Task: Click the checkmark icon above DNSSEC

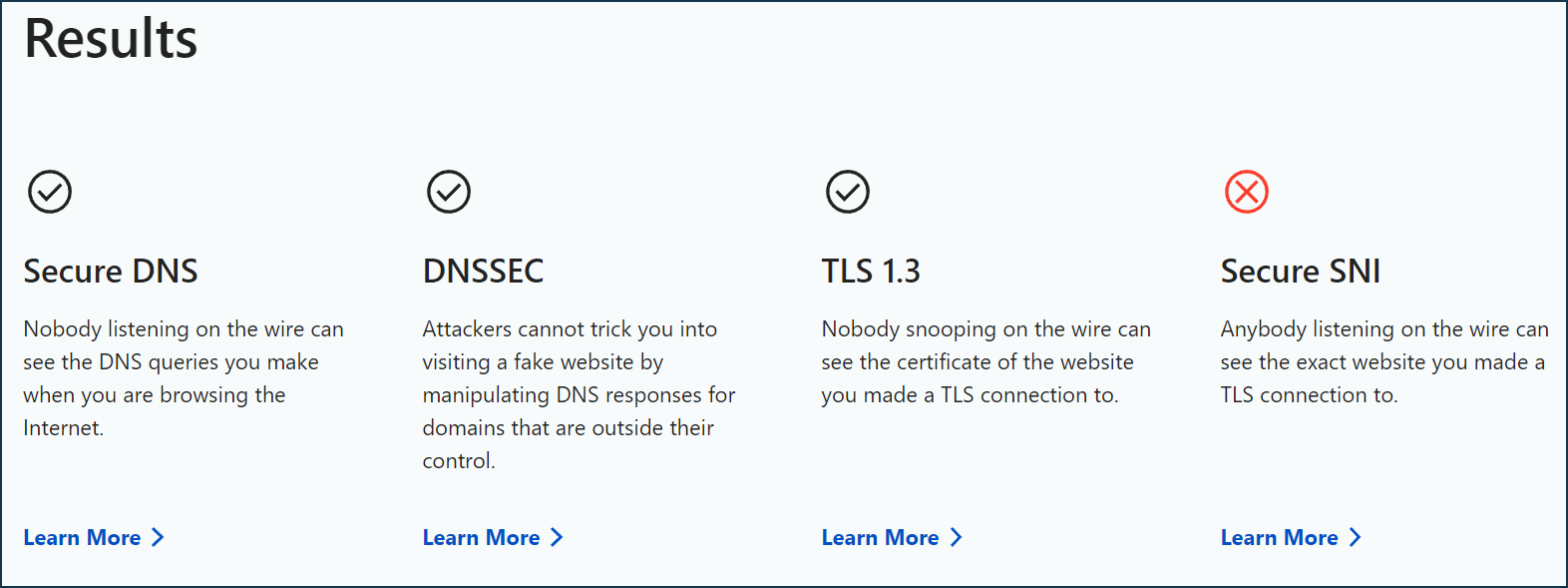Action: (x=449, y=192)
